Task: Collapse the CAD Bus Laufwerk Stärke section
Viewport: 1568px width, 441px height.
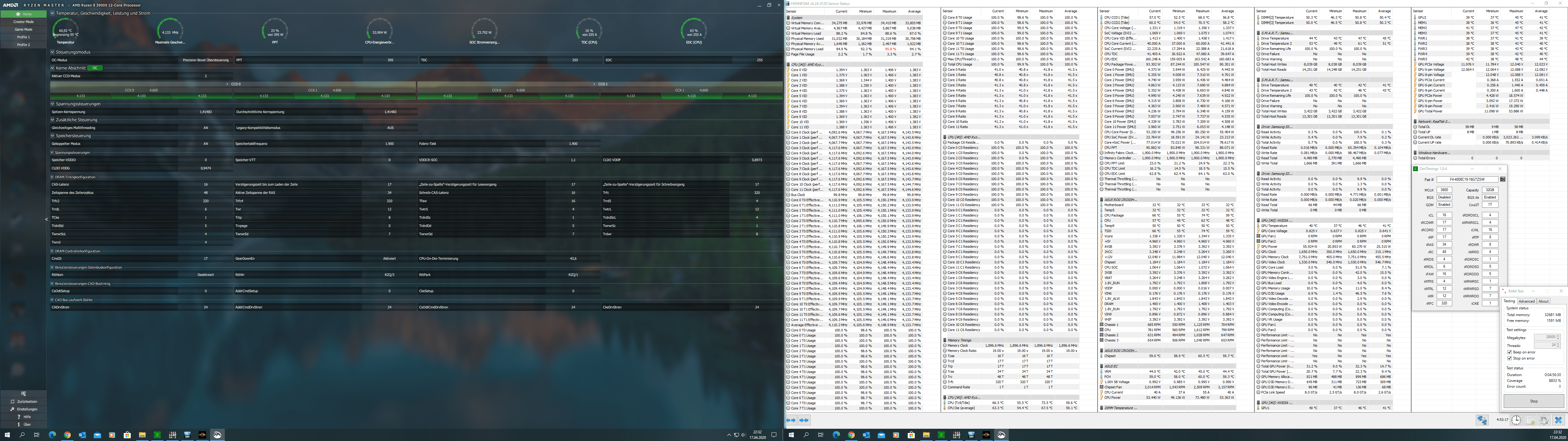Action: point(52,300)
